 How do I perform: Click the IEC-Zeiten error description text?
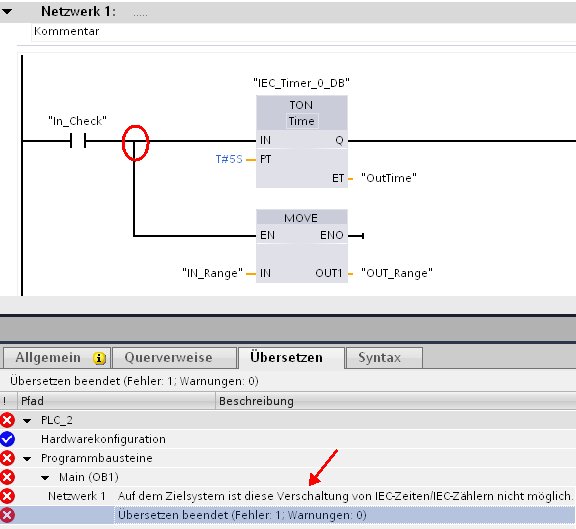(345, 496)
